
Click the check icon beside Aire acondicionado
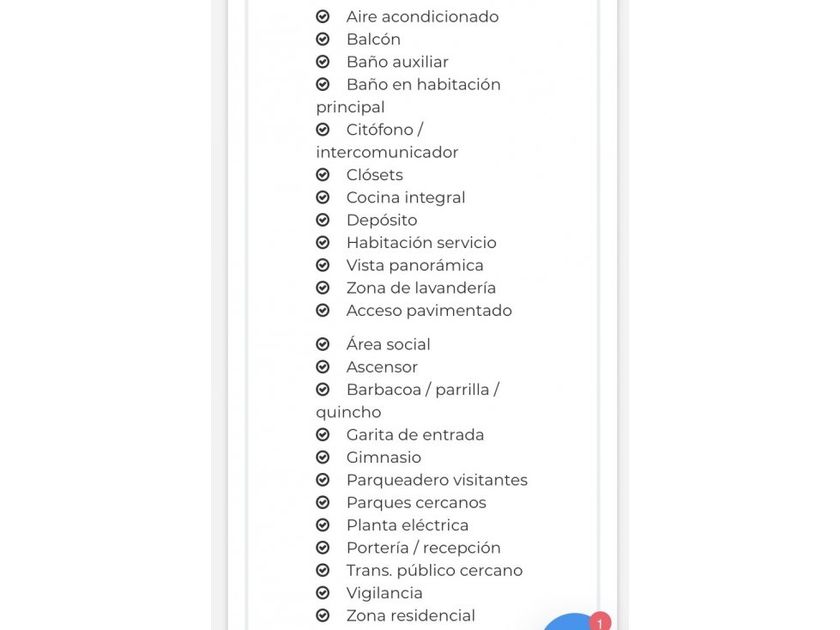323,17
